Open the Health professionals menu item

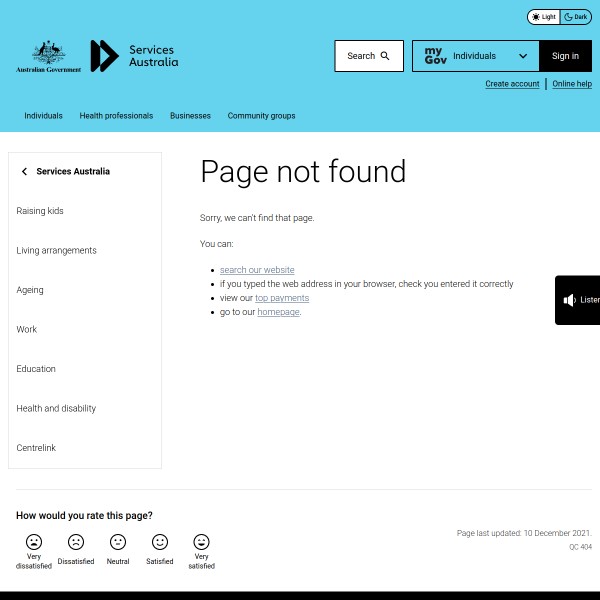coord(116,116)
